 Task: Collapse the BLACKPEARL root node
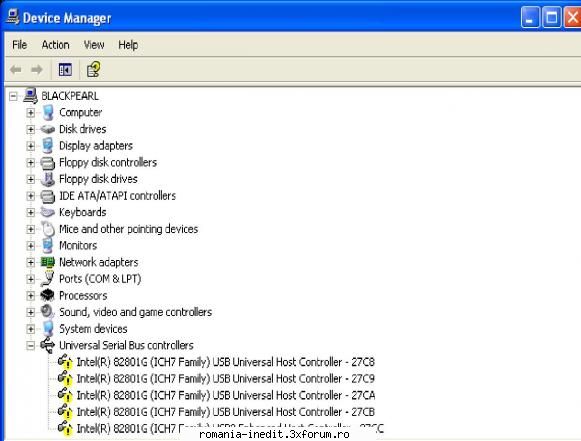13,96
